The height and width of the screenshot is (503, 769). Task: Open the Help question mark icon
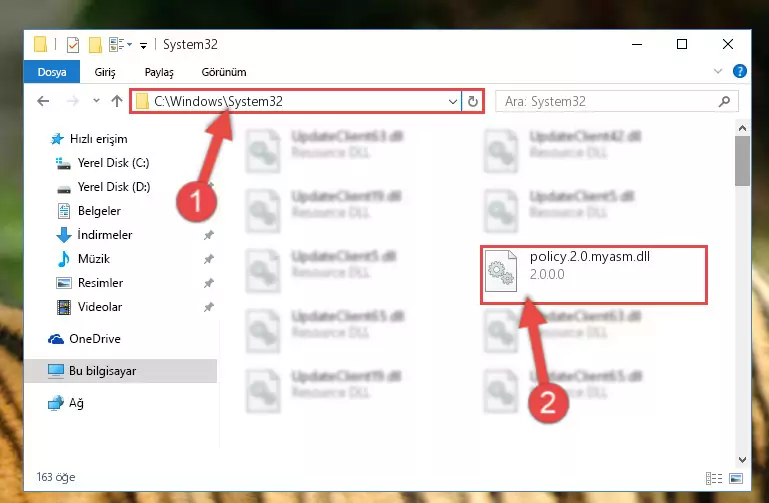pyautogui.click(x=740, y=72)
